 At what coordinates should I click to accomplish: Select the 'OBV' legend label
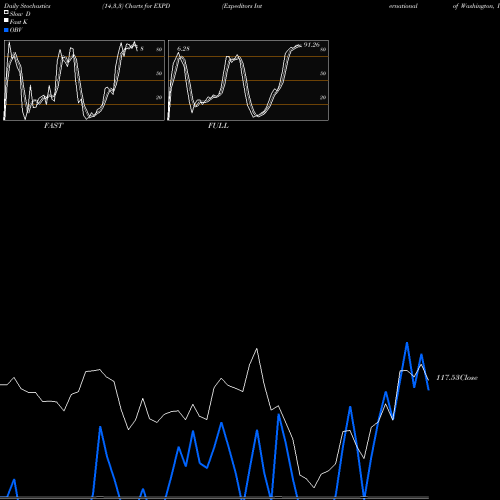point(16,30)
